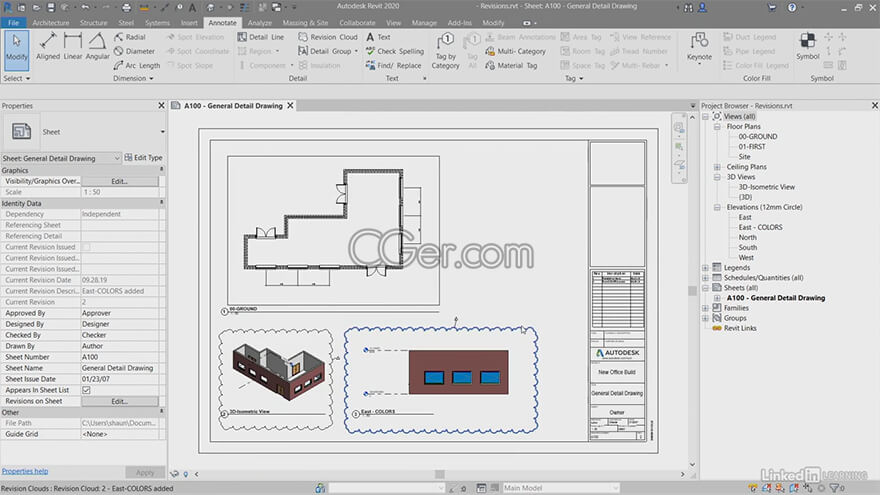Viewport: 880px width, 495px height.
Task: Switch to the Massing & Site tab
Action: 305,22
